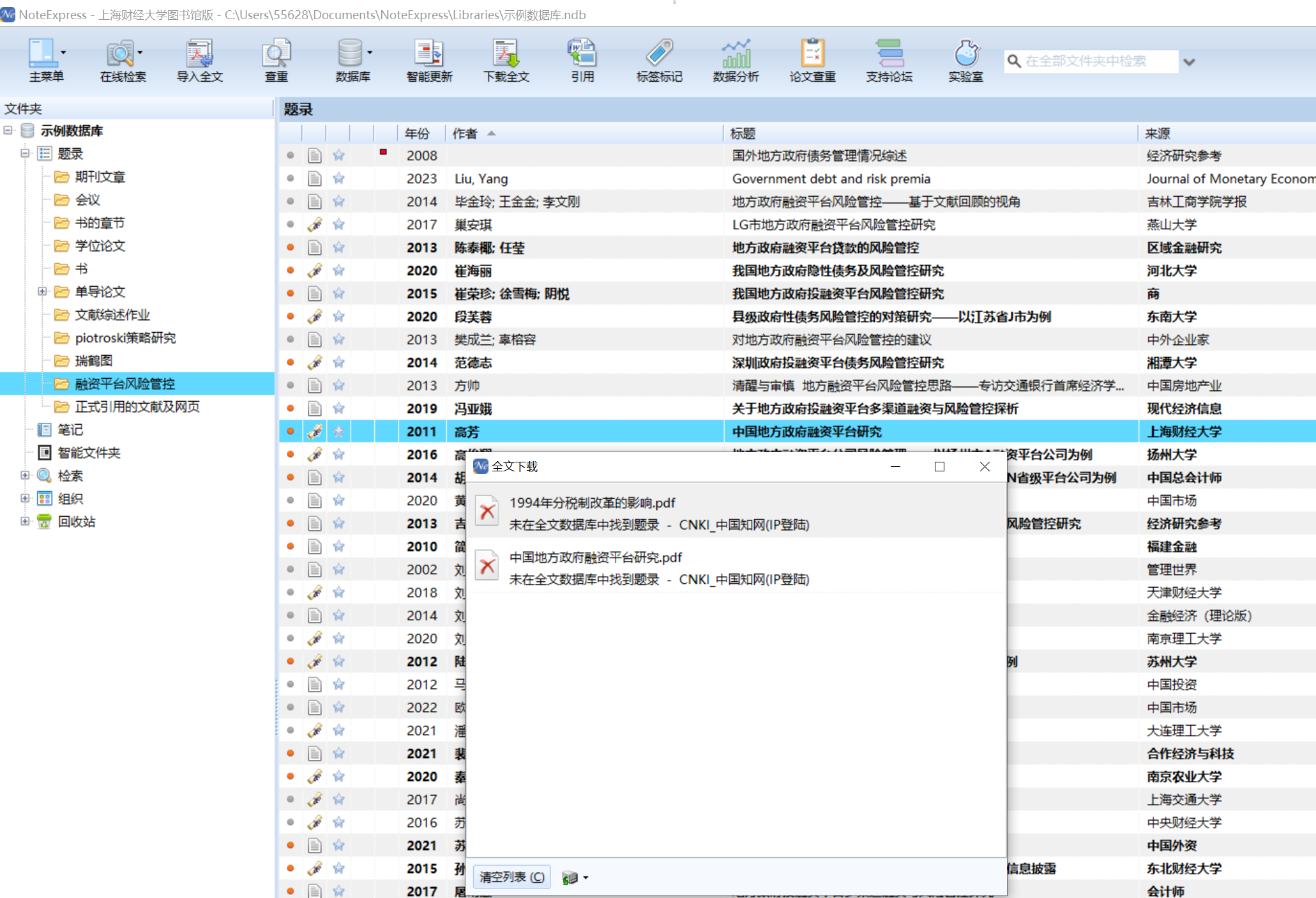1316x898 pixels.
Task: Select the piotroski策略研究 folder
Action: point(125,338)
